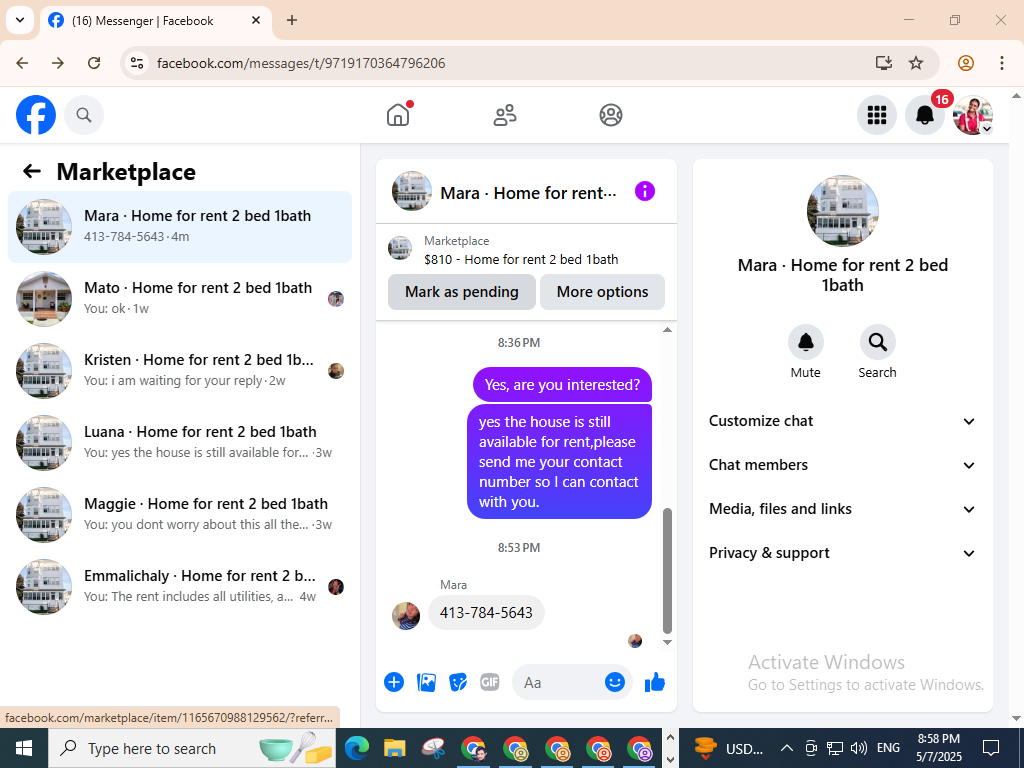Click message 'Yes, are you interested?'
Screen dimensions: 1024x768
tap(562, 385)
